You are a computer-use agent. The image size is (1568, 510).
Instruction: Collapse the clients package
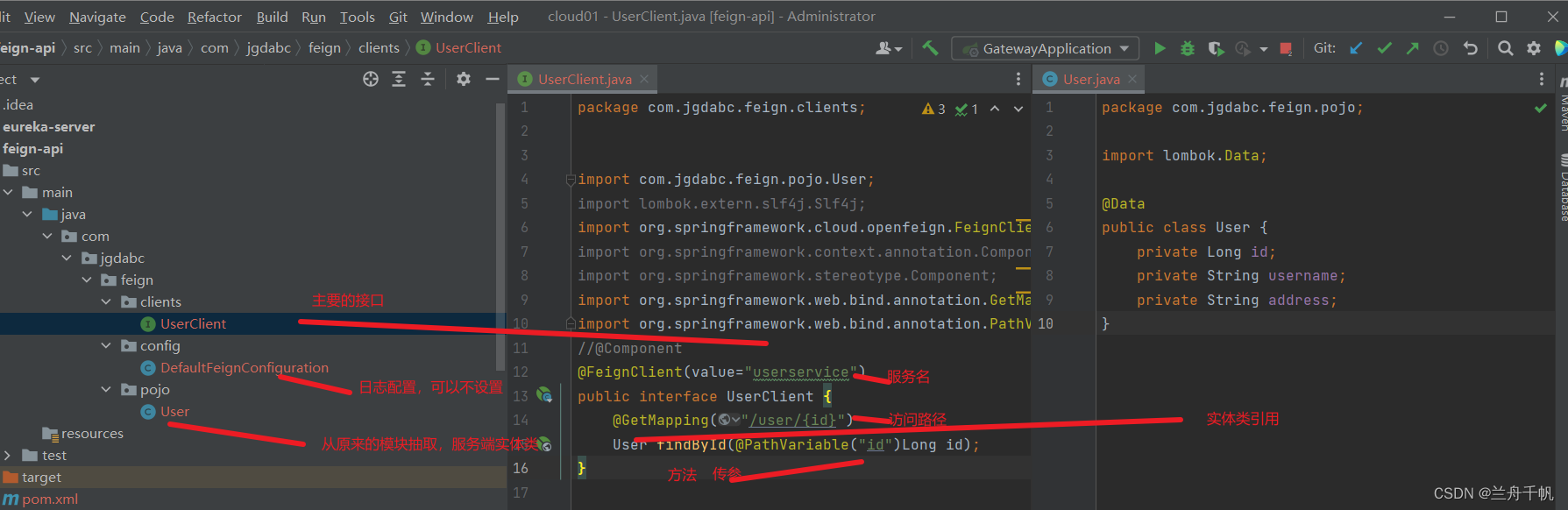[106, 301]
